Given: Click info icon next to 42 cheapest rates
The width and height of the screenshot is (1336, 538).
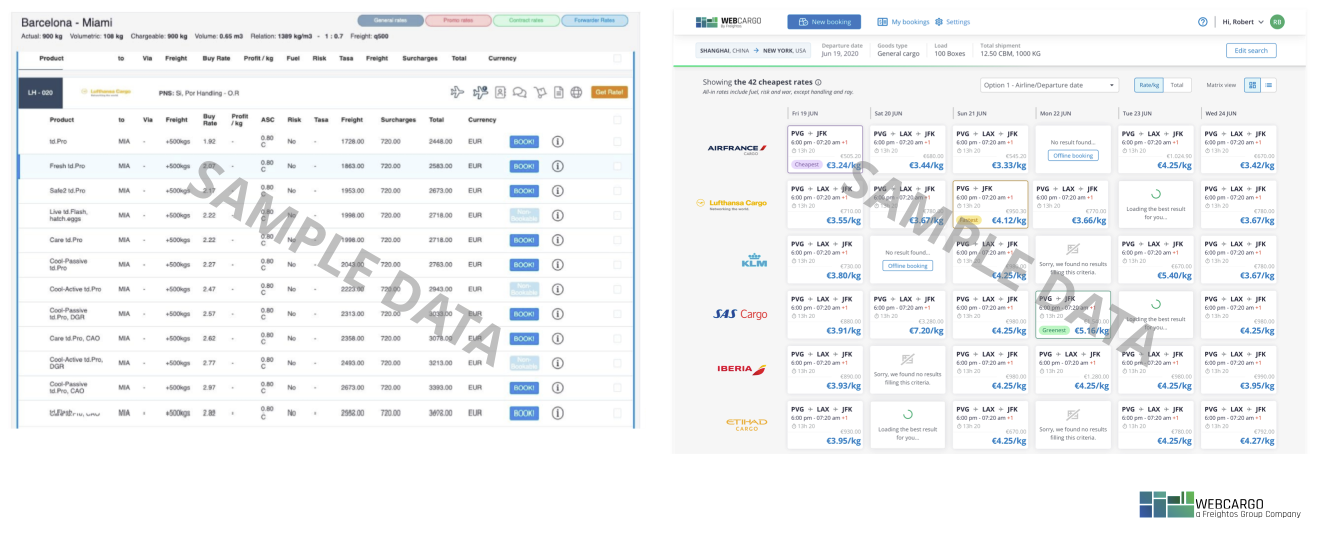Looking at the screenshot, I should point(818,83).
